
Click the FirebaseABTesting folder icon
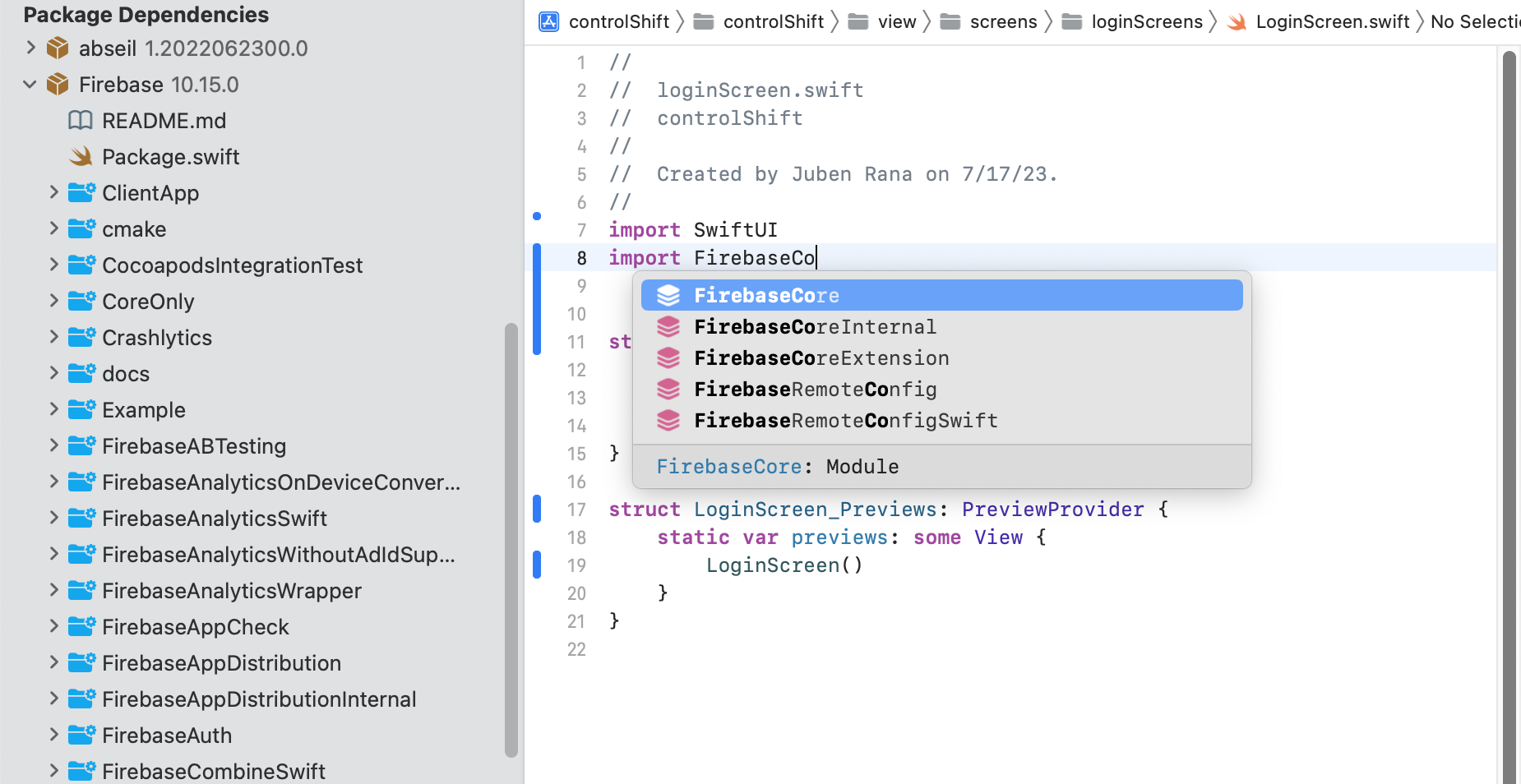[81, 446]
